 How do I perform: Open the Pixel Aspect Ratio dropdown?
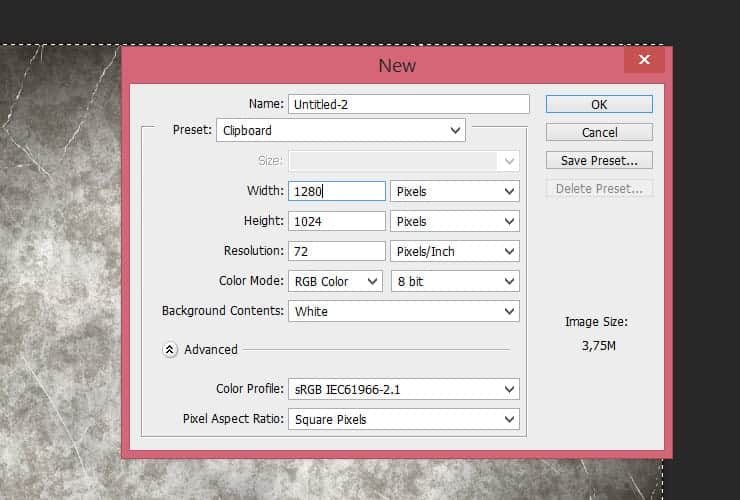[403, 419]
